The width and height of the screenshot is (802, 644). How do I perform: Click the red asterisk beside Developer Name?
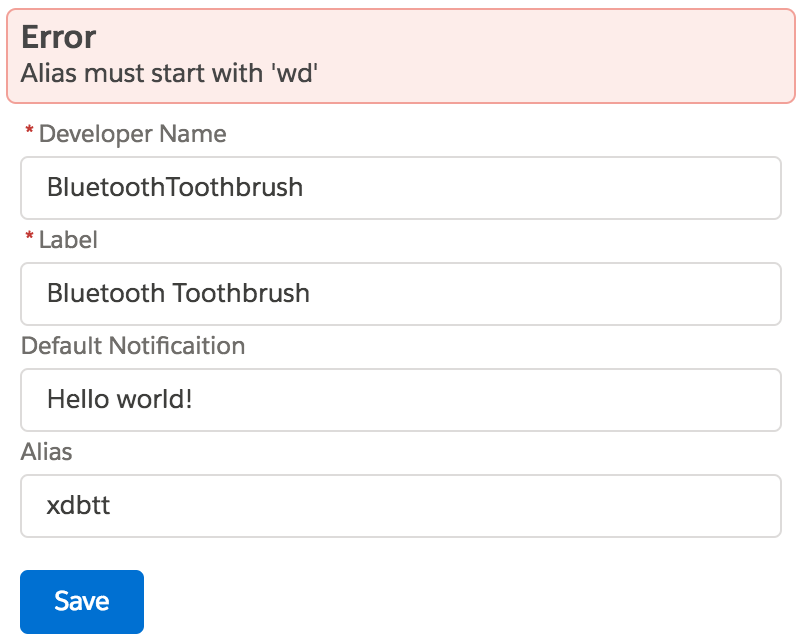tap(29, 133)
